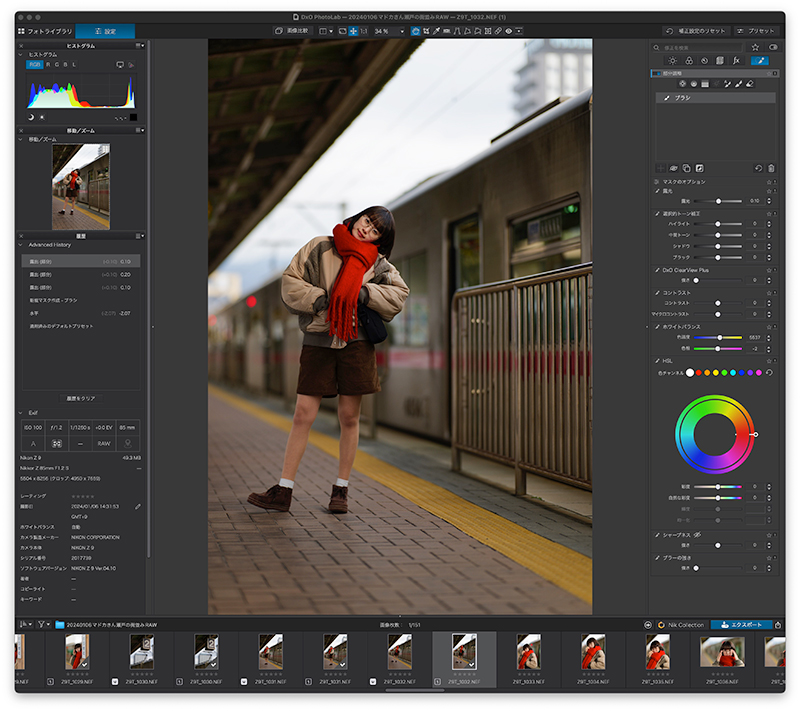Toggle show active corrections only switch
The image size is (800, 711).
(x=773, y=47)
